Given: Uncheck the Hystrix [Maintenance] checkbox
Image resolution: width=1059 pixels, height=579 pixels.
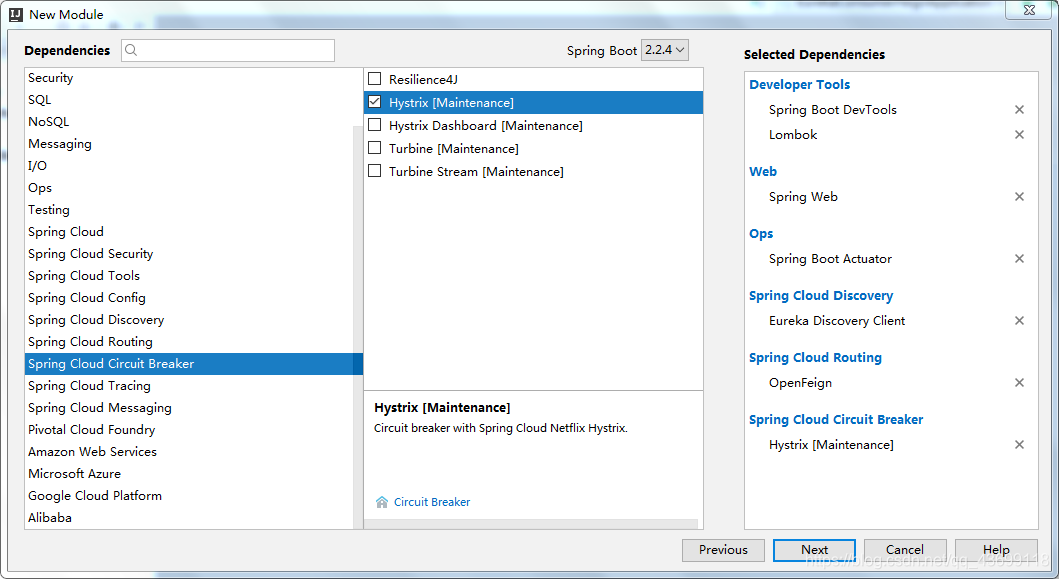Looking at the screenshot, I should 375,102.
